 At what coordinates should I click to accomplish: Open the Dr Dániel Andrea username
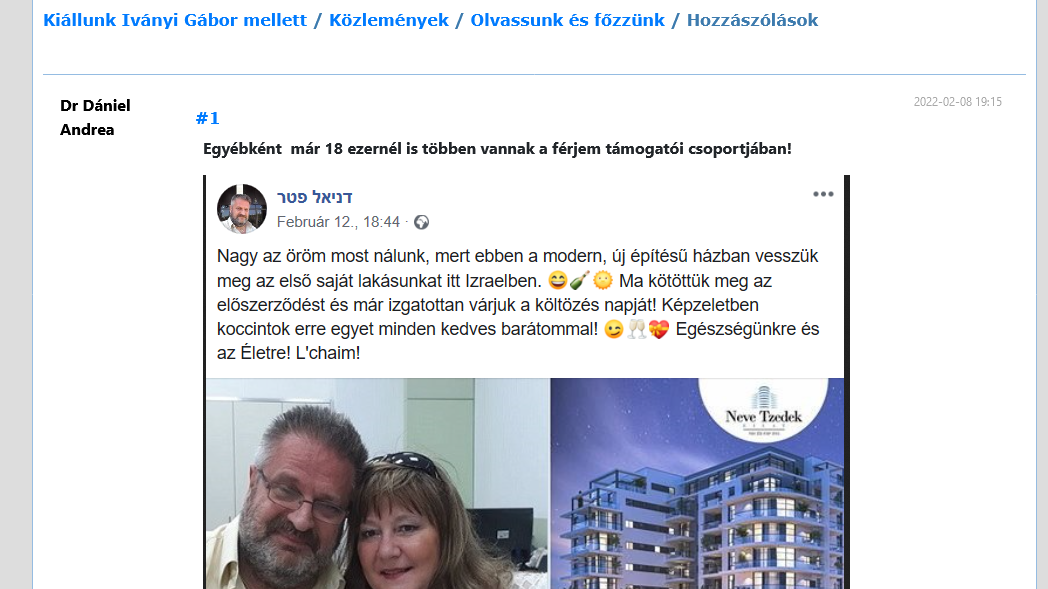(95, 118)
